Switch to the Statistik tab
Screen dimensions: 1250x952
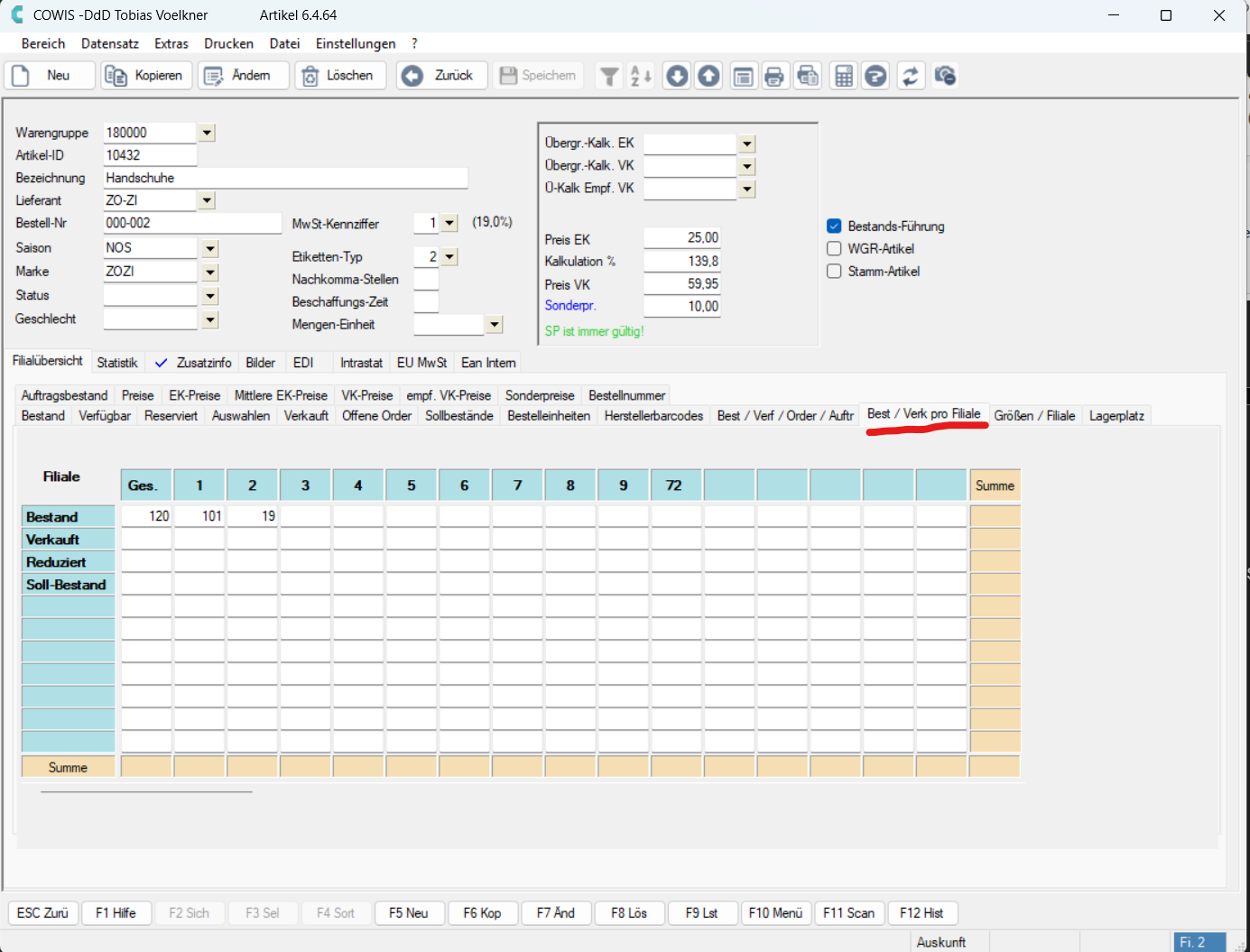pyautogui.click(x=117, y=363)
